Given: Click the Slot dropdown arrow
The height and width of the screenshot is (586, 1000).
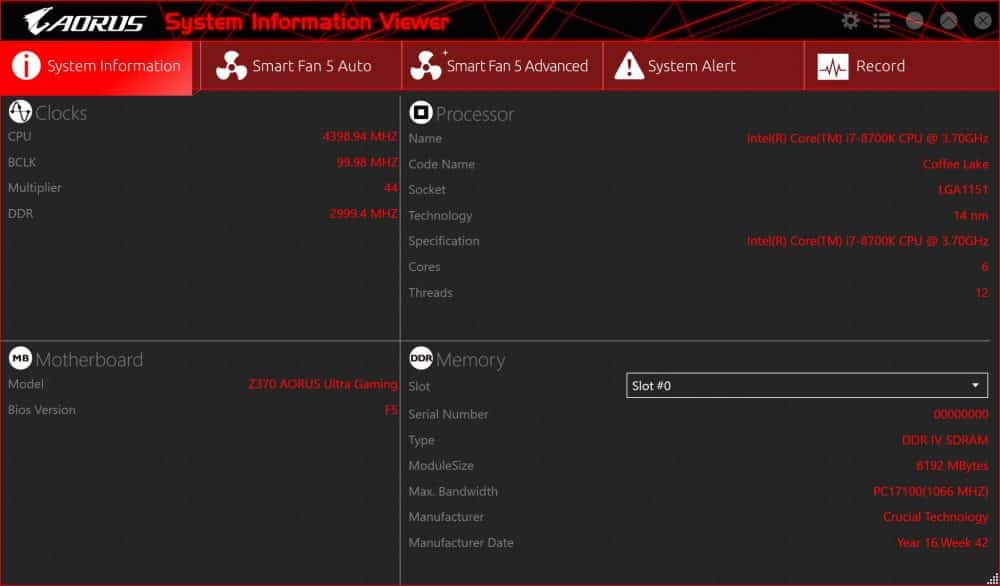Looking at the screenshot, I should click(975, 386).
